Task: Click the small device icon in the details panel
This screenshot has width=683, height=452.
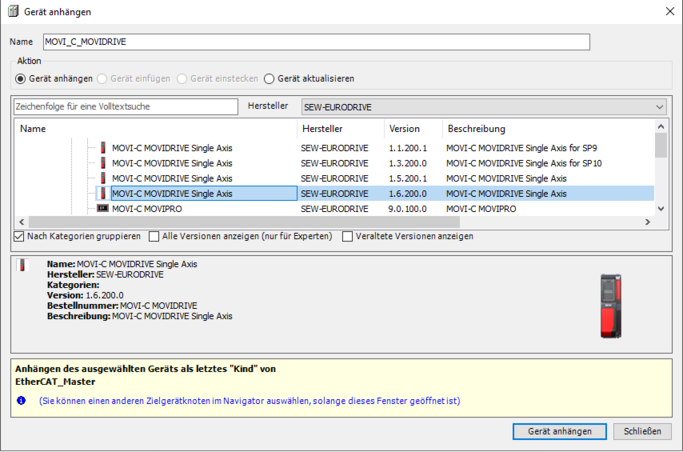Action: [x=23, y=266]
